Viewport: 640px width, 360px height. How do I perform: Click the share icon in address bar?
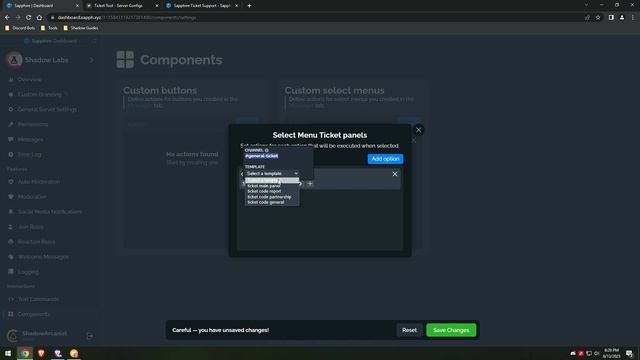[x=587, y=18]
